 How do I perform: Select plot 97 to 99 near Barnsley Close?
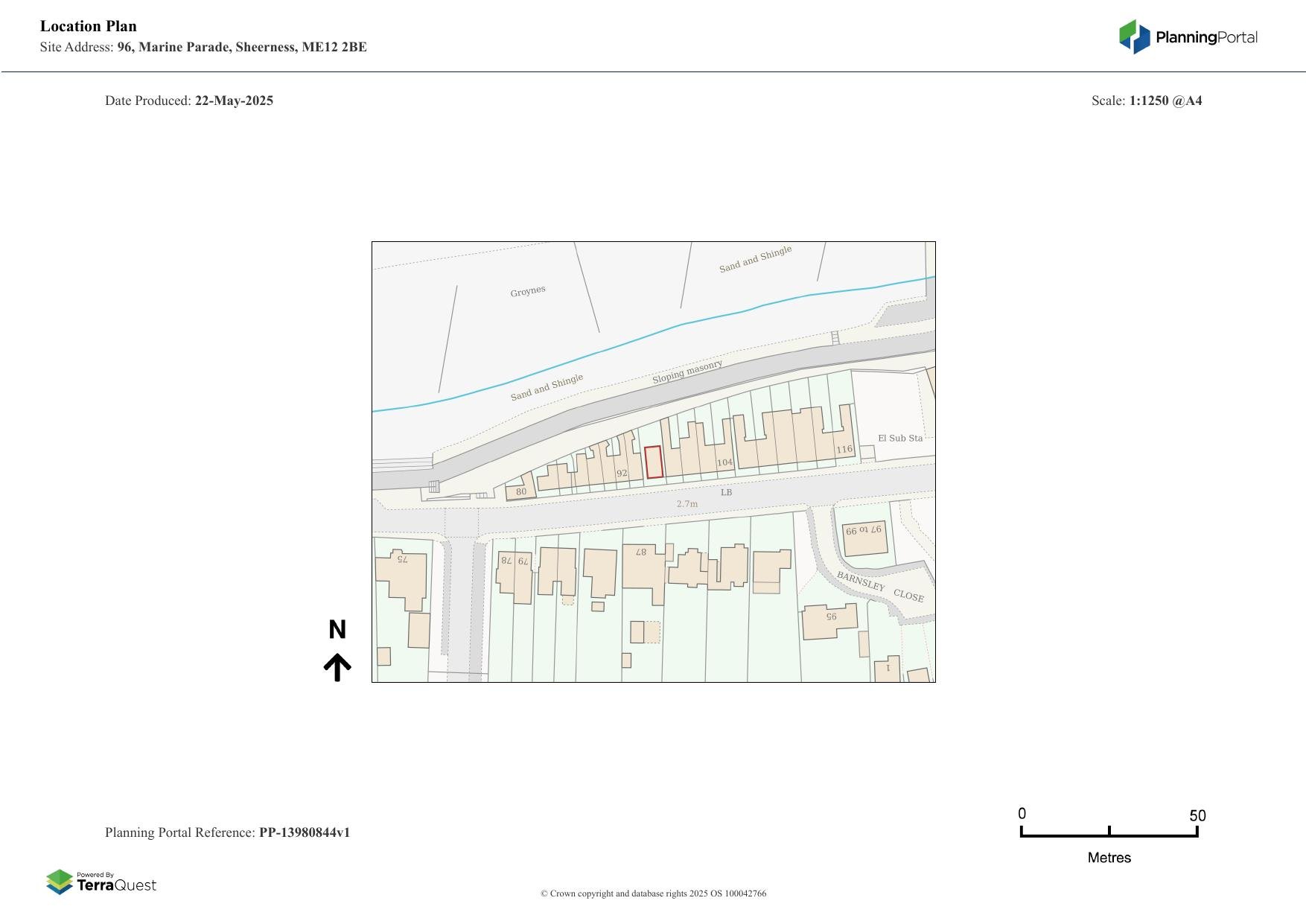click(x=862, y=532)
